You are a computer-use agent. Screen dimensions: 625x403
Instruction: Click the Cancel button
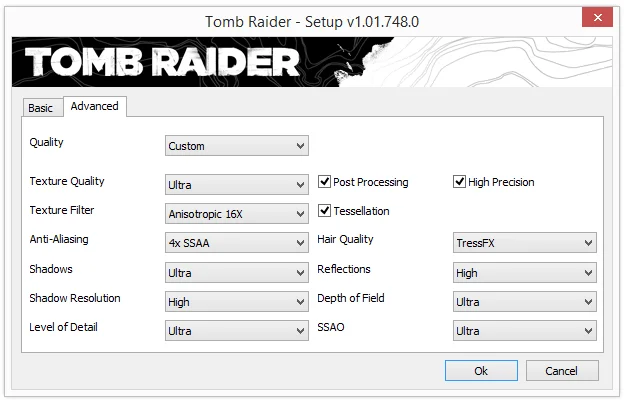coord(562,371)
